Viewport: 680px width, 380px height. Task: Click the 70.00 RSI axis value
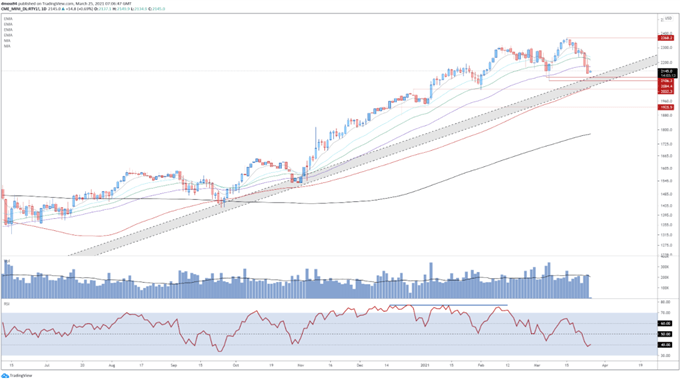click(665, 313)
